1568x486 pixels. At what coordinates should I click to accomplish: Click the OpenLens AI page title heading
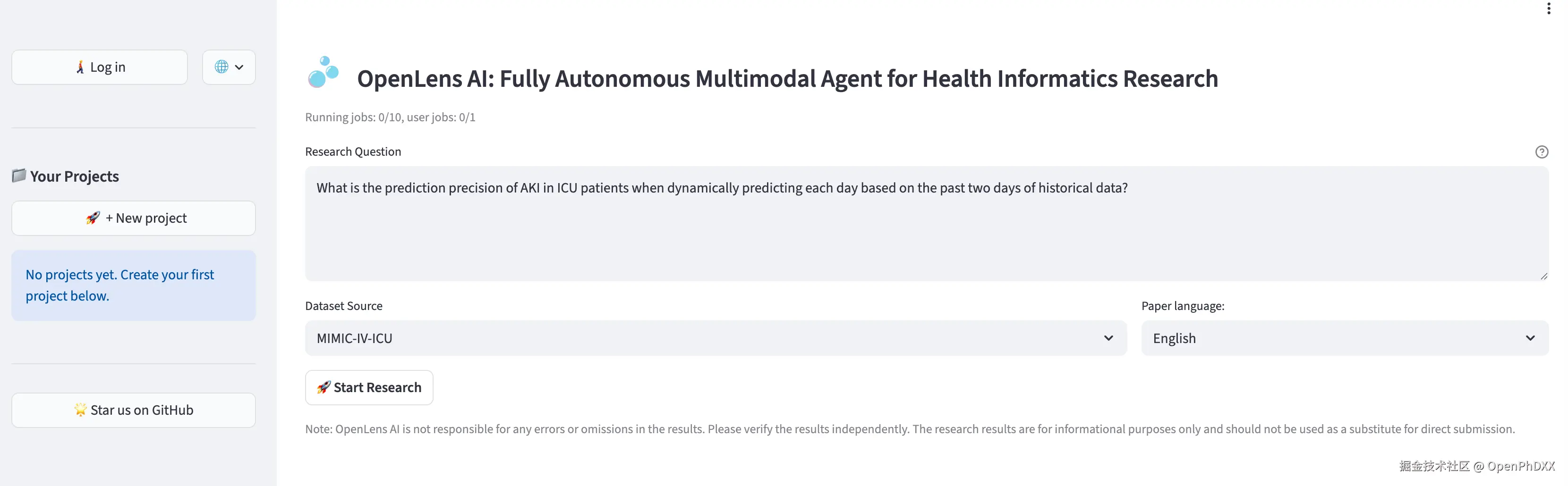coord(787,79)
